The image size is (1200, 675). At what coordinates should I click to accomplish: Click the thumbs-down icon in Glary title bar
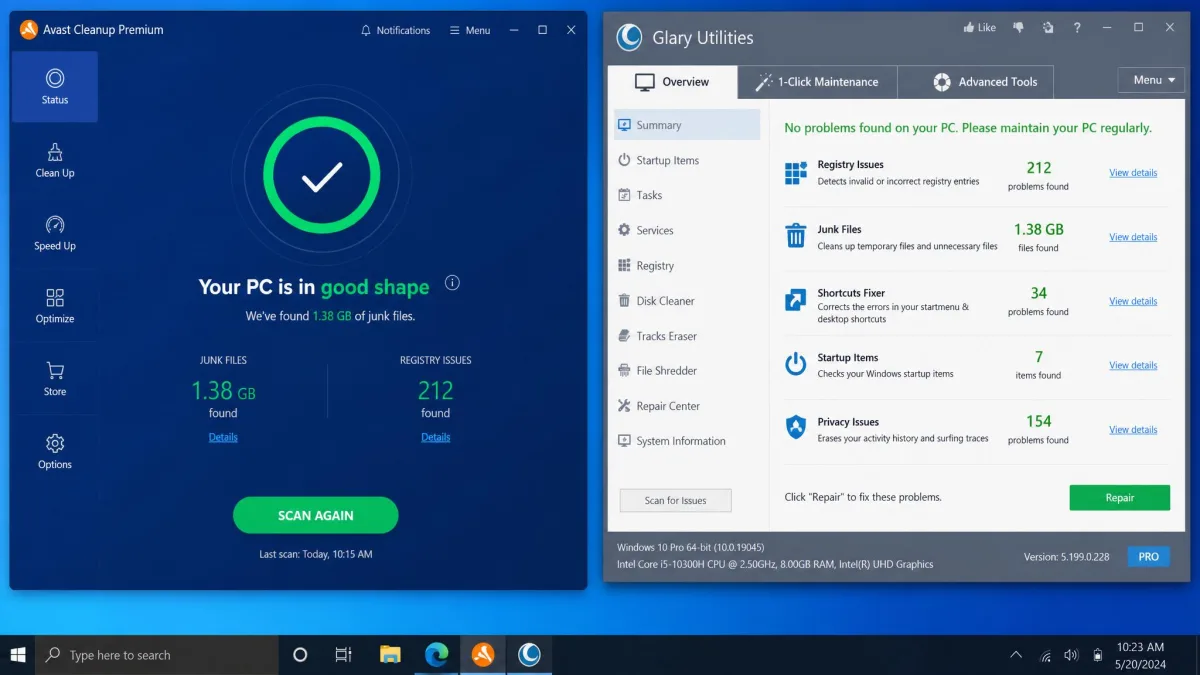(1018, 28)
